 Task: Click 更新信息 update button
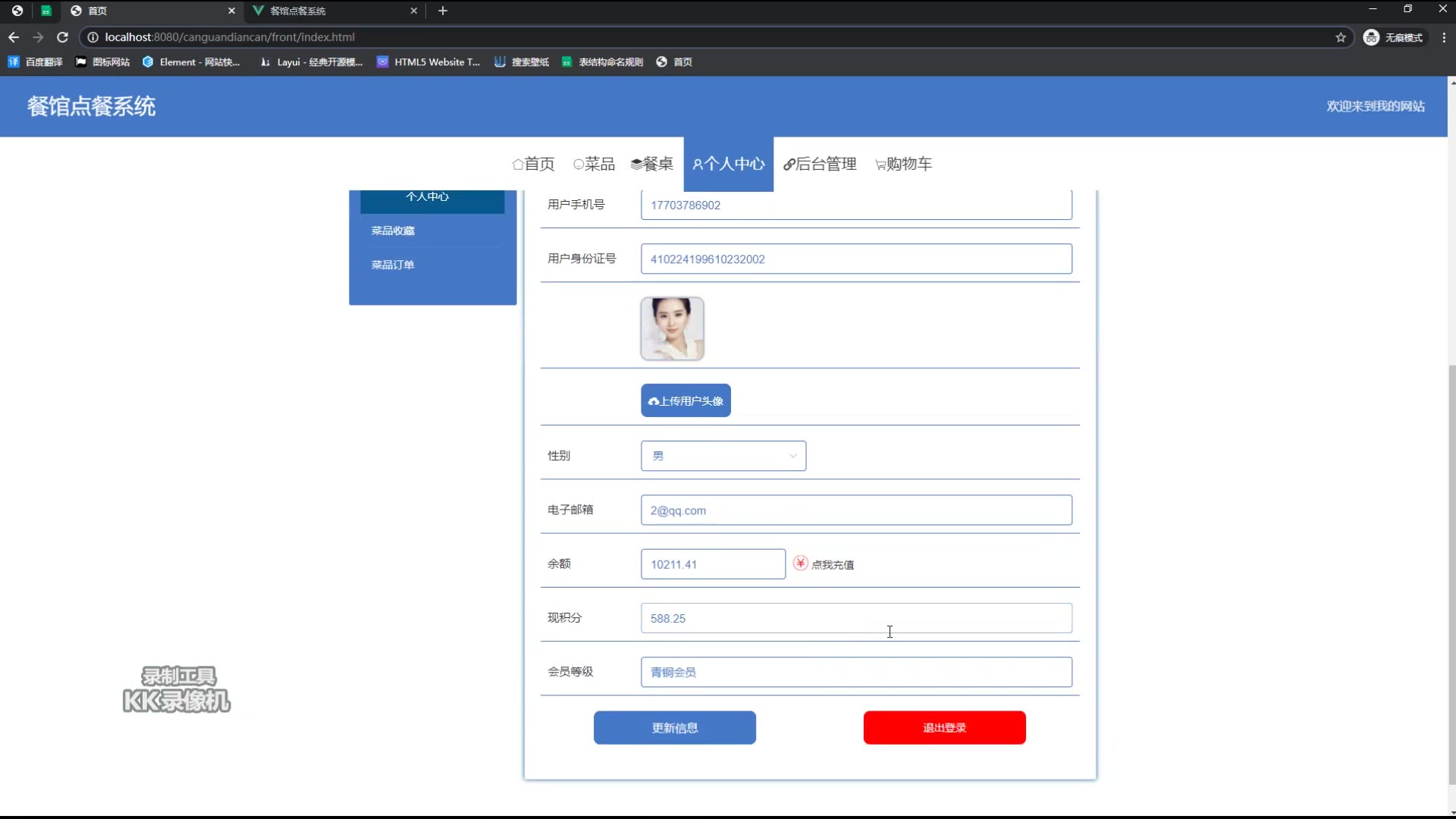[674, 727]
